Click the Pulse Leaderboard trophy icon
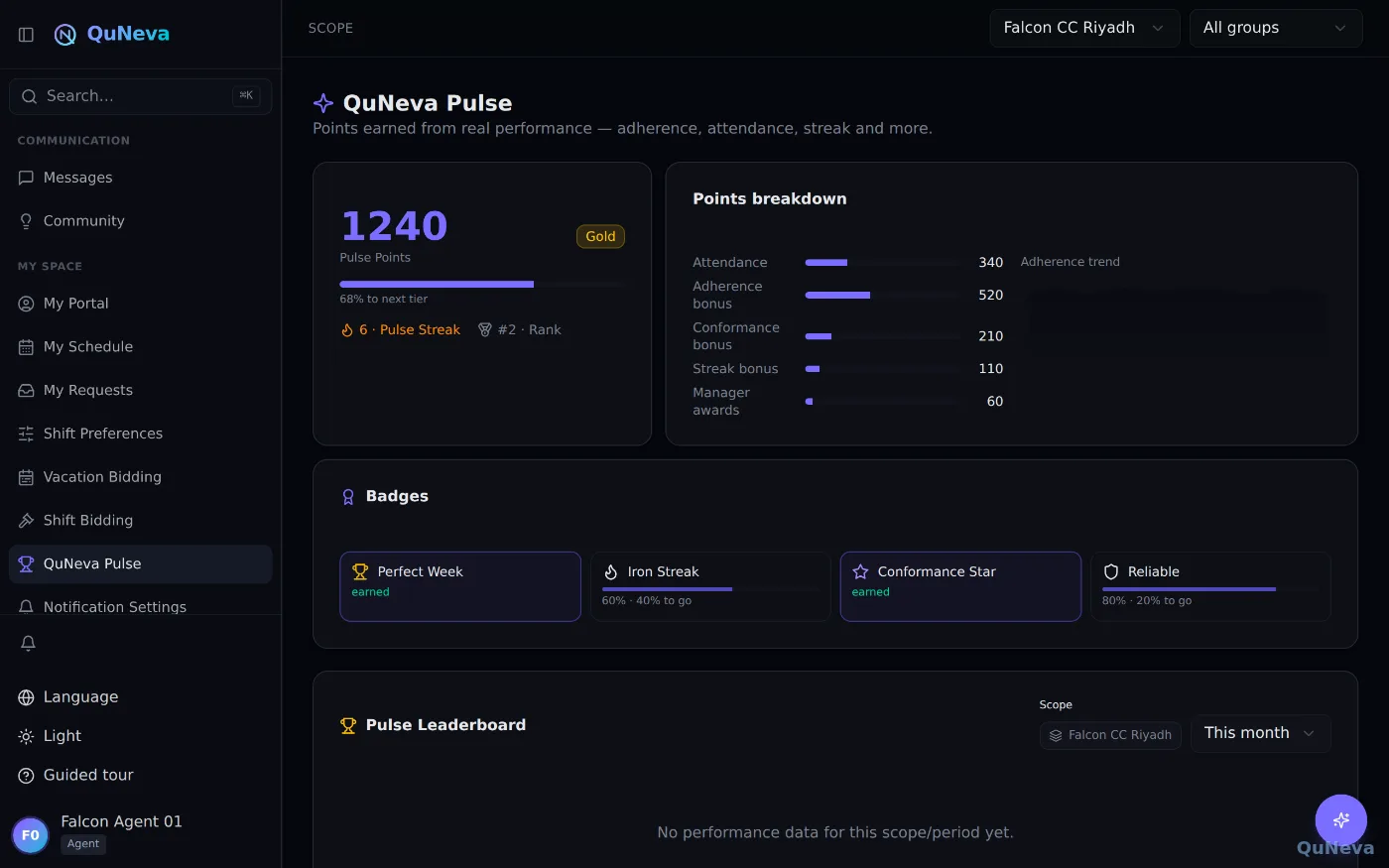 [x=348, y=726]
